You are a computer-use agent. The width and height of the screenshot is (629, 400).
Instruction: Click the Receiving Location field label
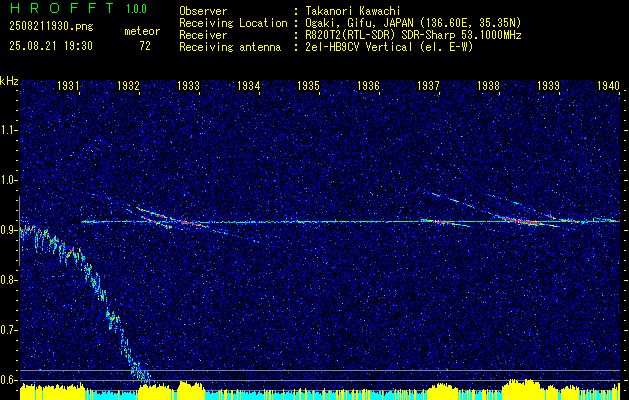pos(233,23)
